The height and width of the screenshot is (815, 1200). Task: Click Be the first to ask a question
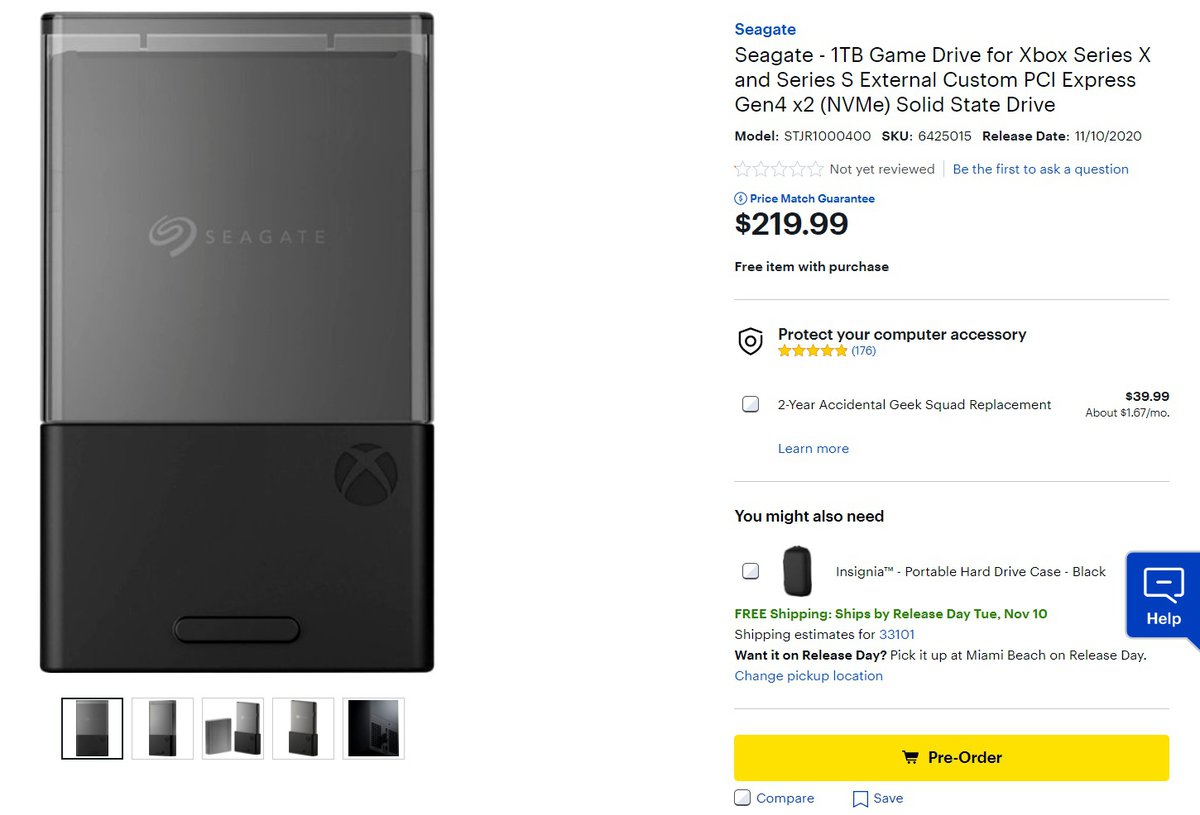[x=1040, y=169]
